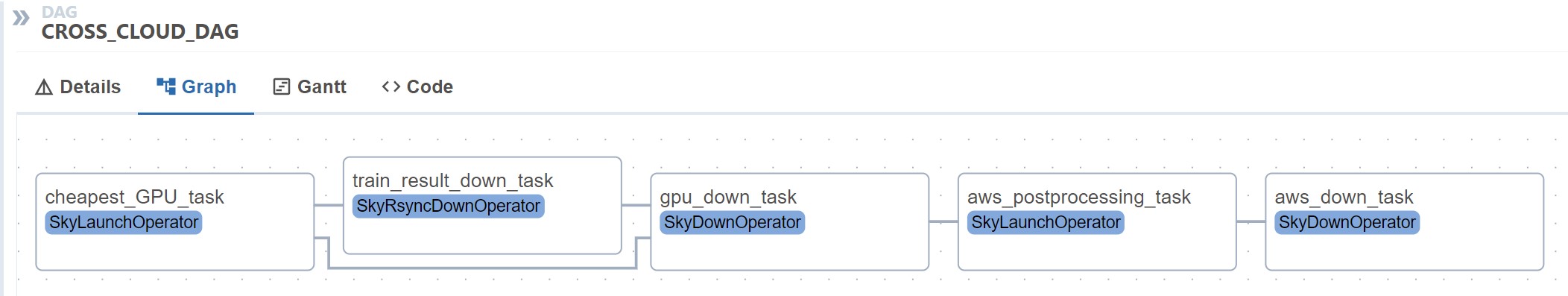Open the Code tab
Screen dimensions: 1568x296
[417, 87]
